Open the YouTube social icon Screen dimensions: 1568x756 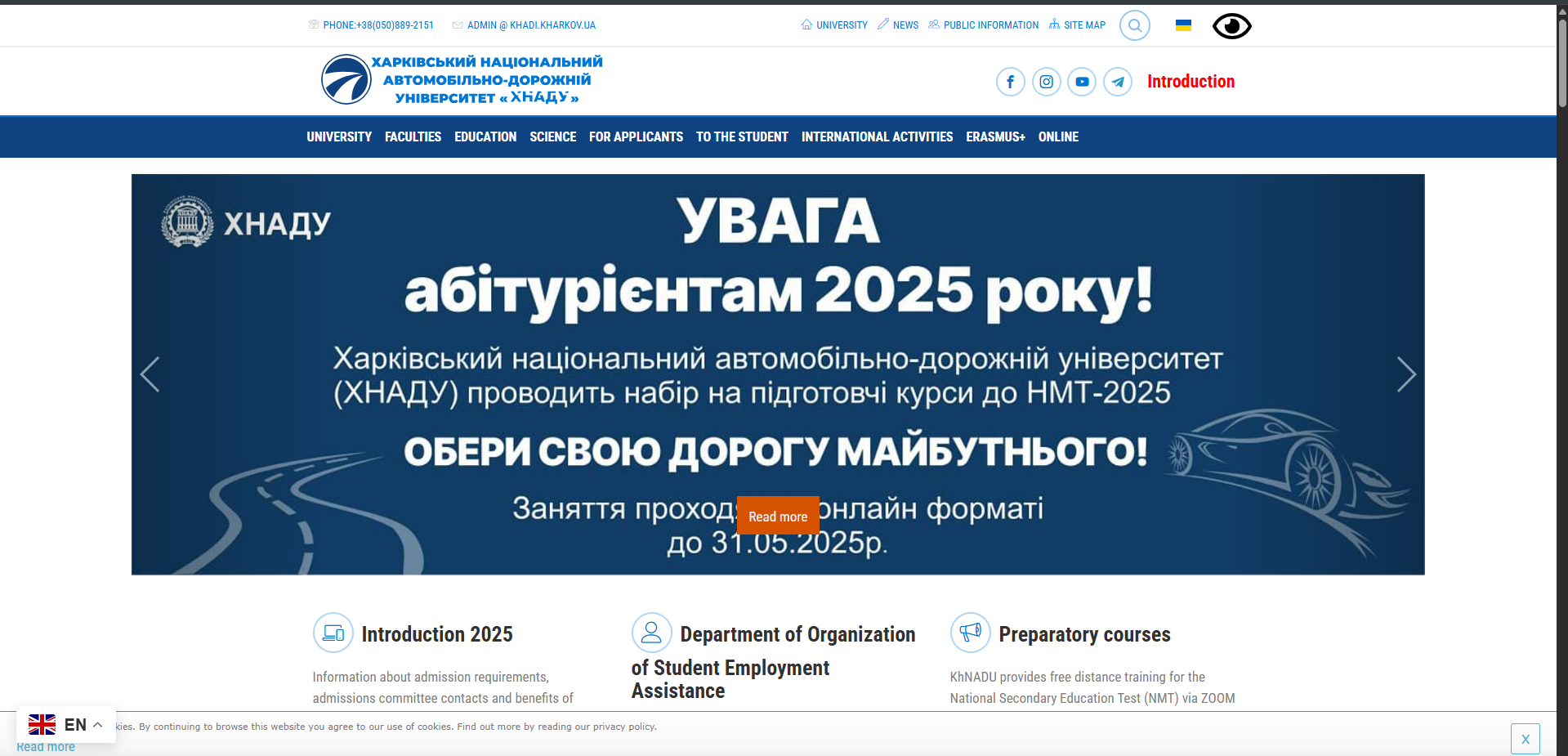click(1082, 82)
